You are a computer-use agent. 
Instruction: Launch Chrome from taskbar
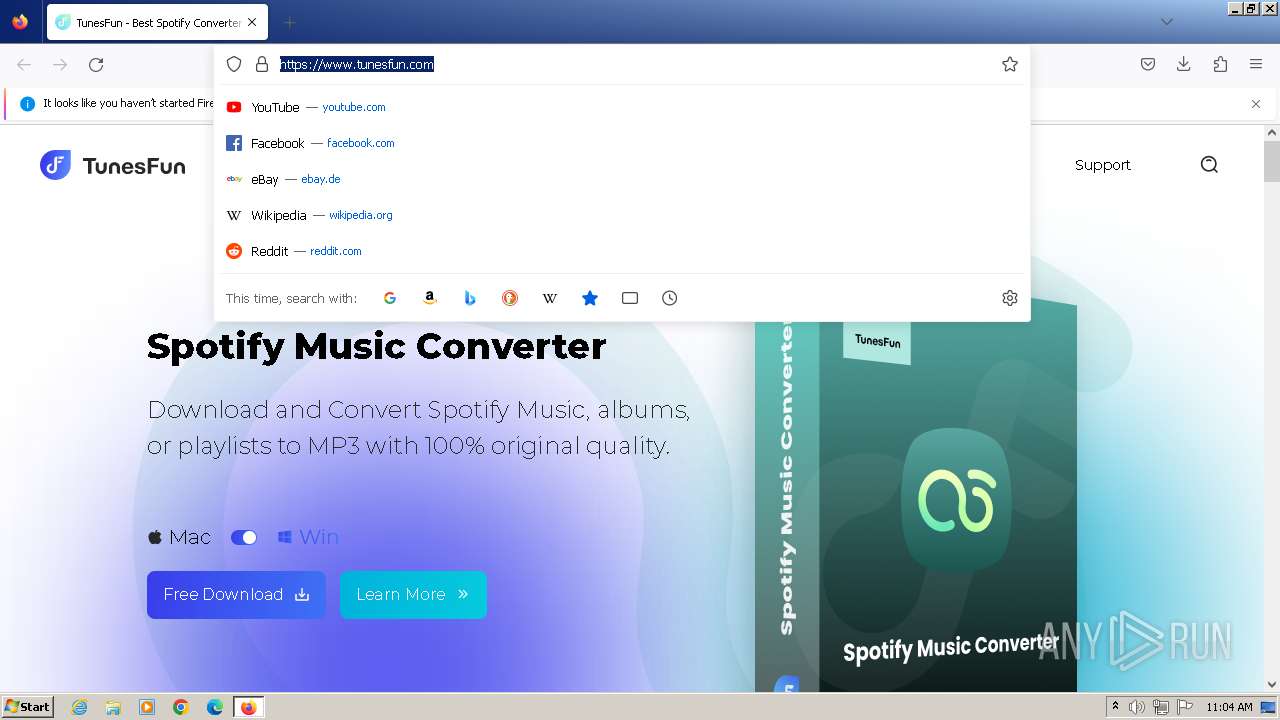[181, 707]
